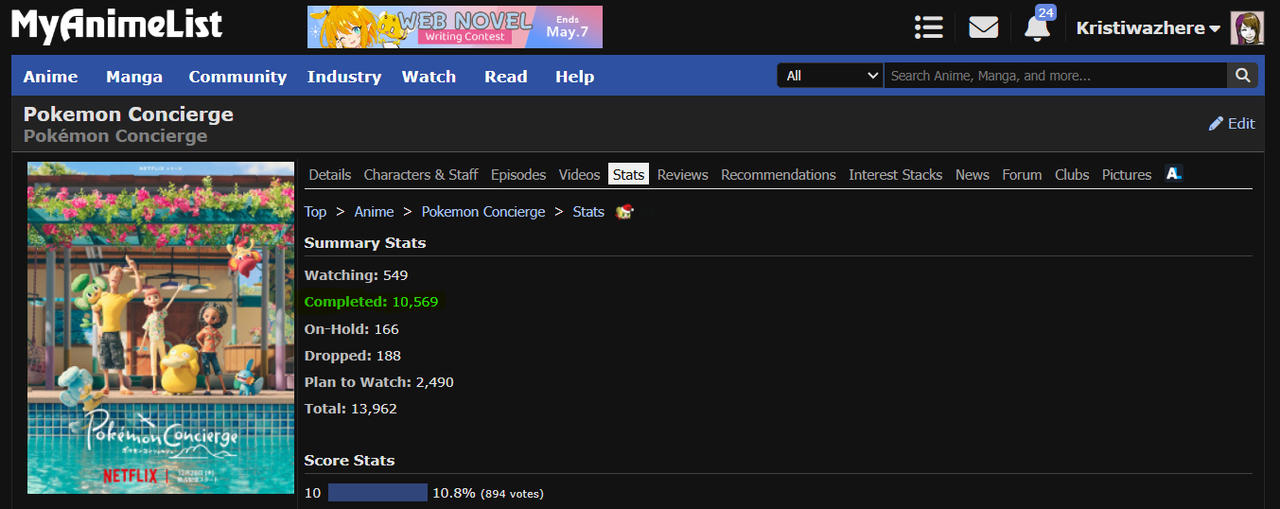Open the Community menu
Screen dimensions: 1280x509
(238, 76)
